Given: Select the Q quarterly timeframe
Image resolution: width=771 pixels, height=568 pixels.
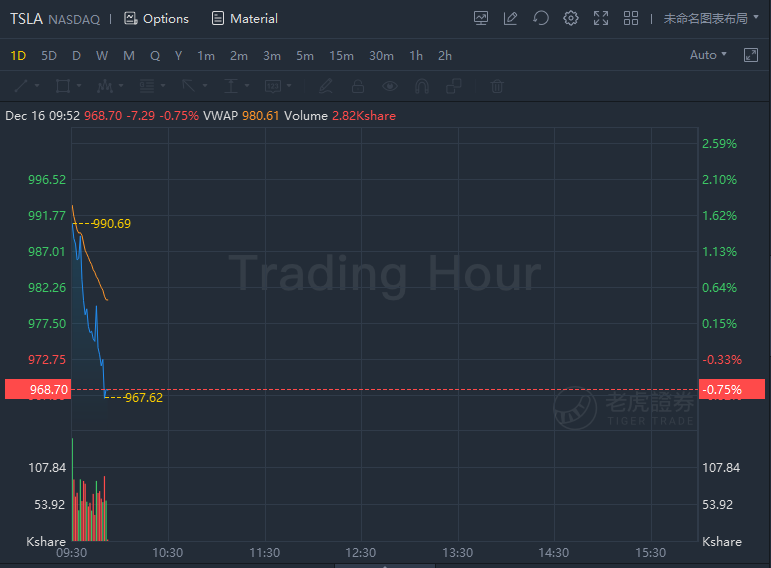Looking at the screenshot, I should coord(155,56).
